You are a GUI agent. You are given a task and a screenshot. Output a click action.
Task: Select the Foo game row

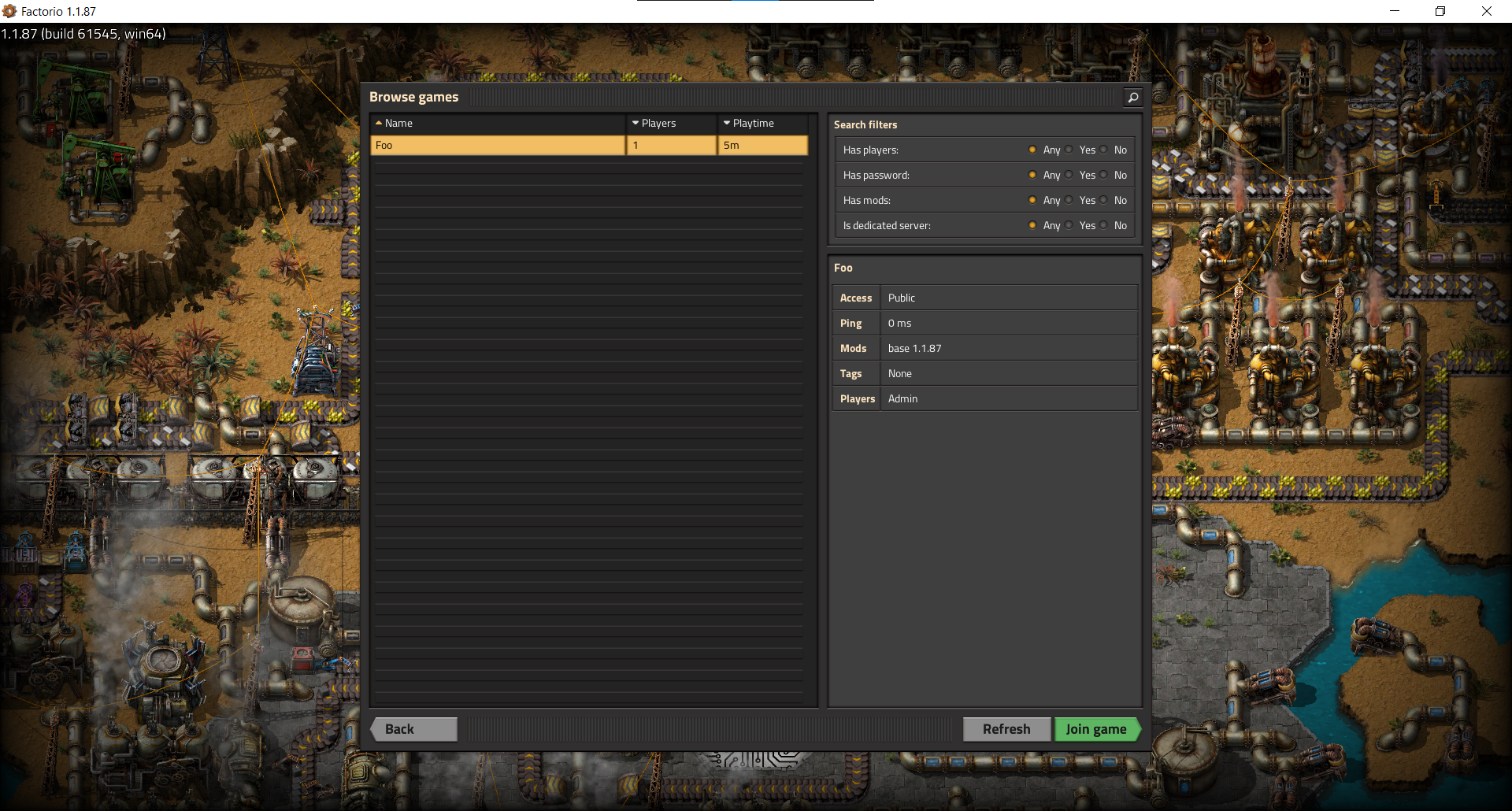(498, 146)
